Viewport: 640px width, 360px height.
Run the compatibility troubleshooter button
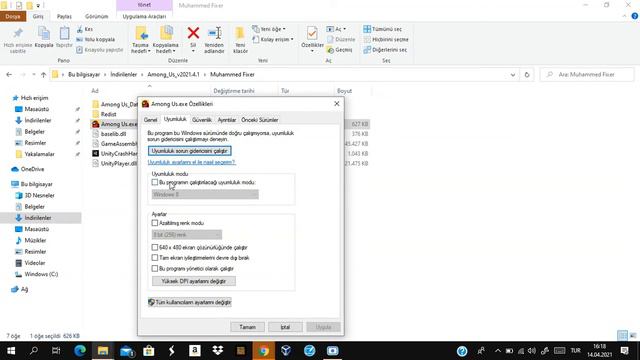pyautogui.click(x=189, y=151)
